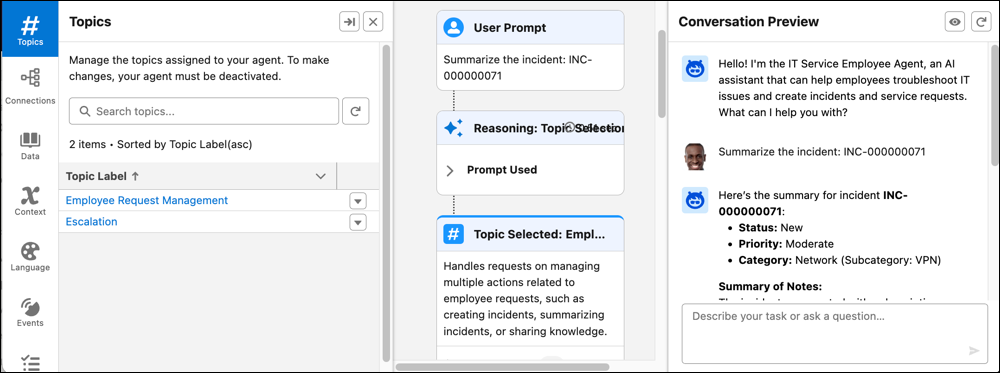Select the Category: Network bullet line
1000x373 pixels.
tap(840, 260)
